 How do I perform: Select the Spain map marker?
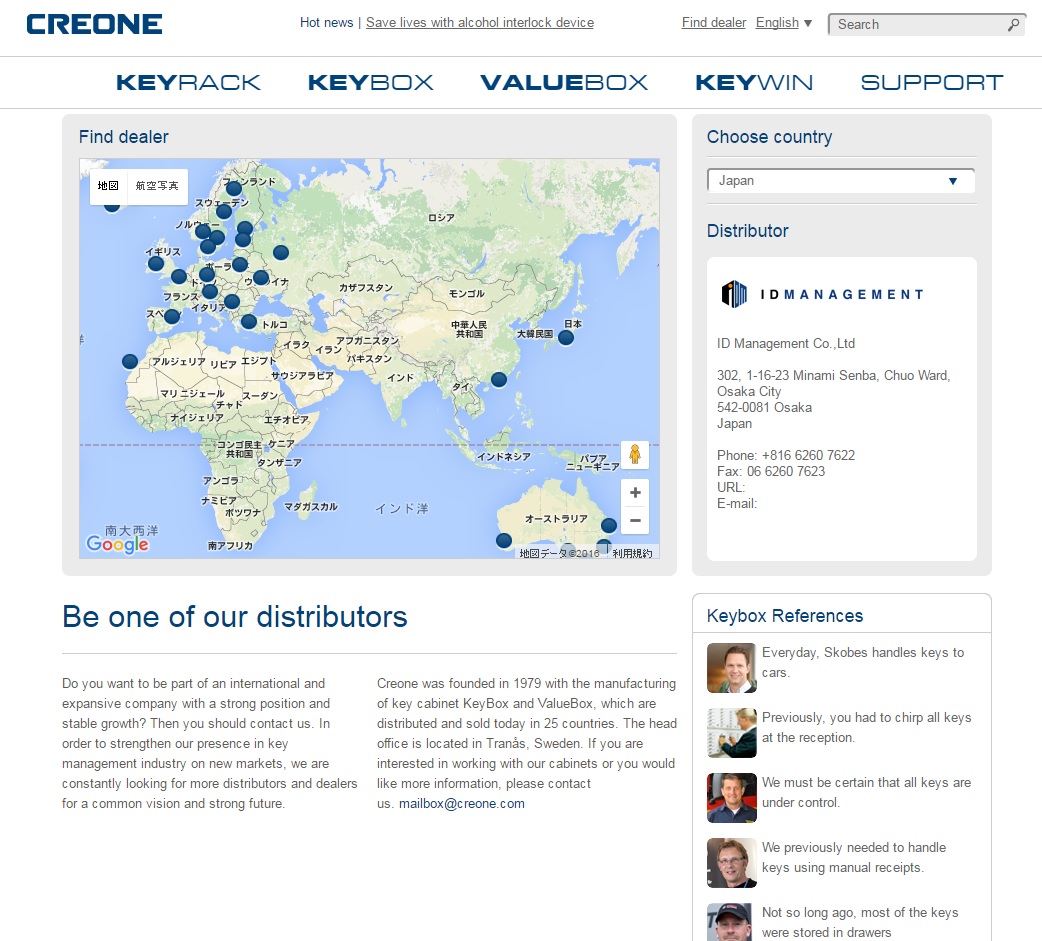(171, 316)
